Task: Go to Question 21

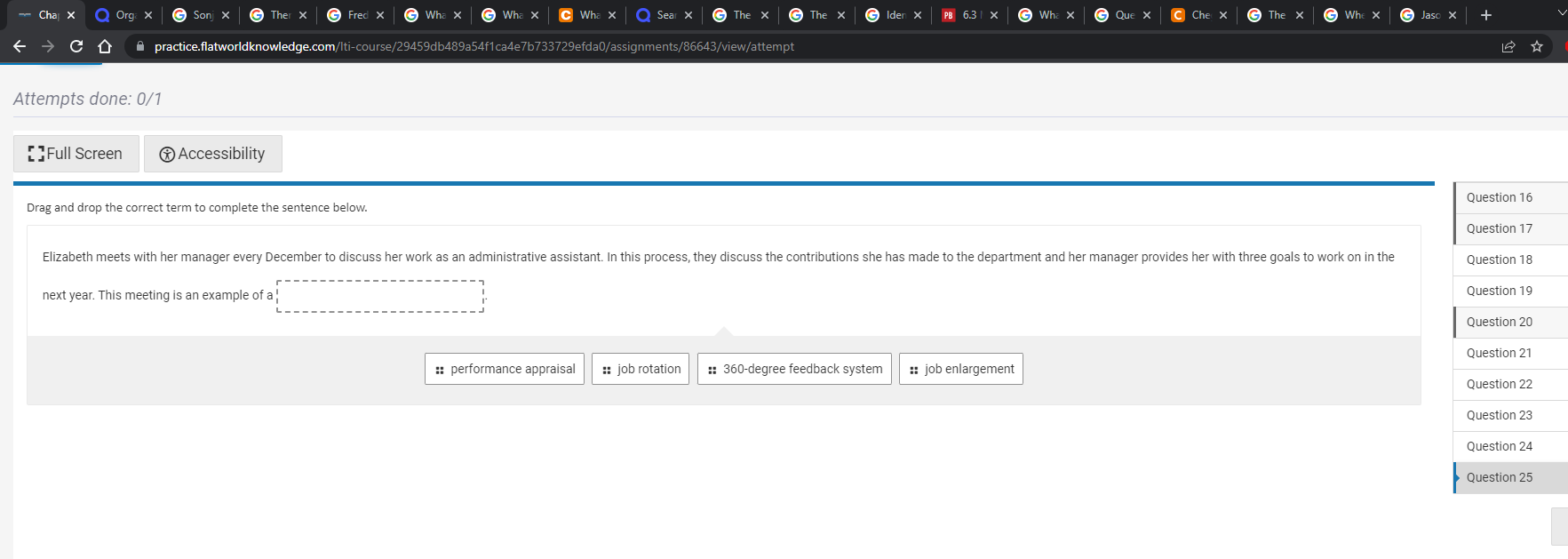Action: [x=1510, y=353]
